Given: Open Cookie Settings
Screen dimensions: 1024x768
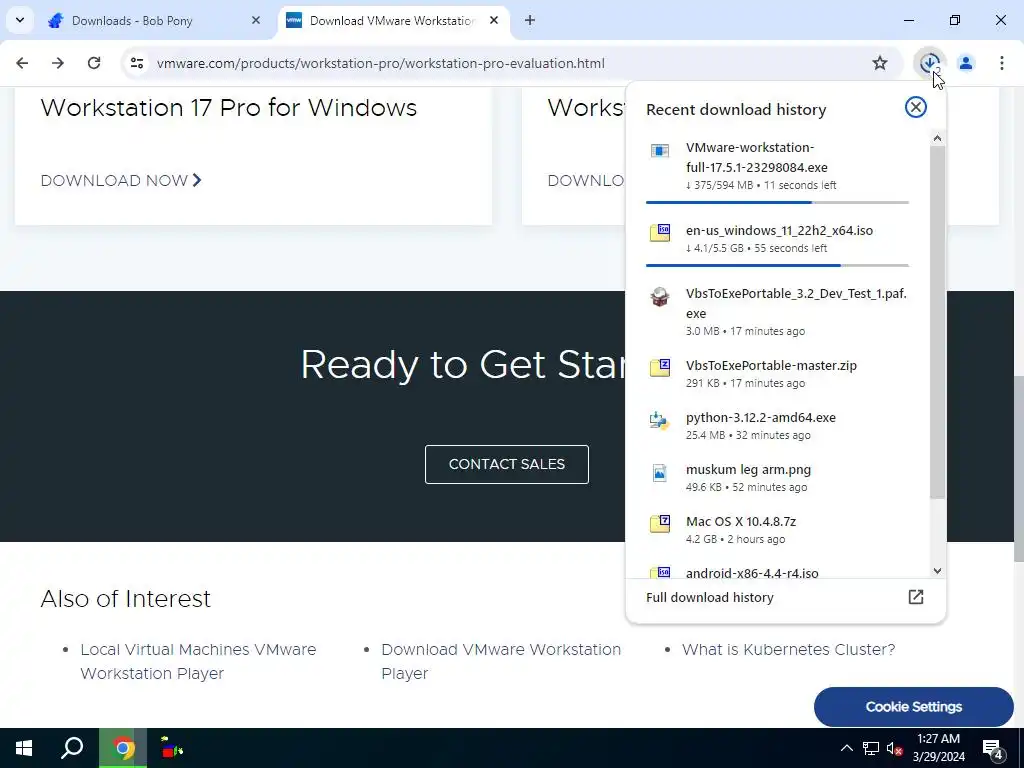Looking at the screenshot, I should point(914,707).
